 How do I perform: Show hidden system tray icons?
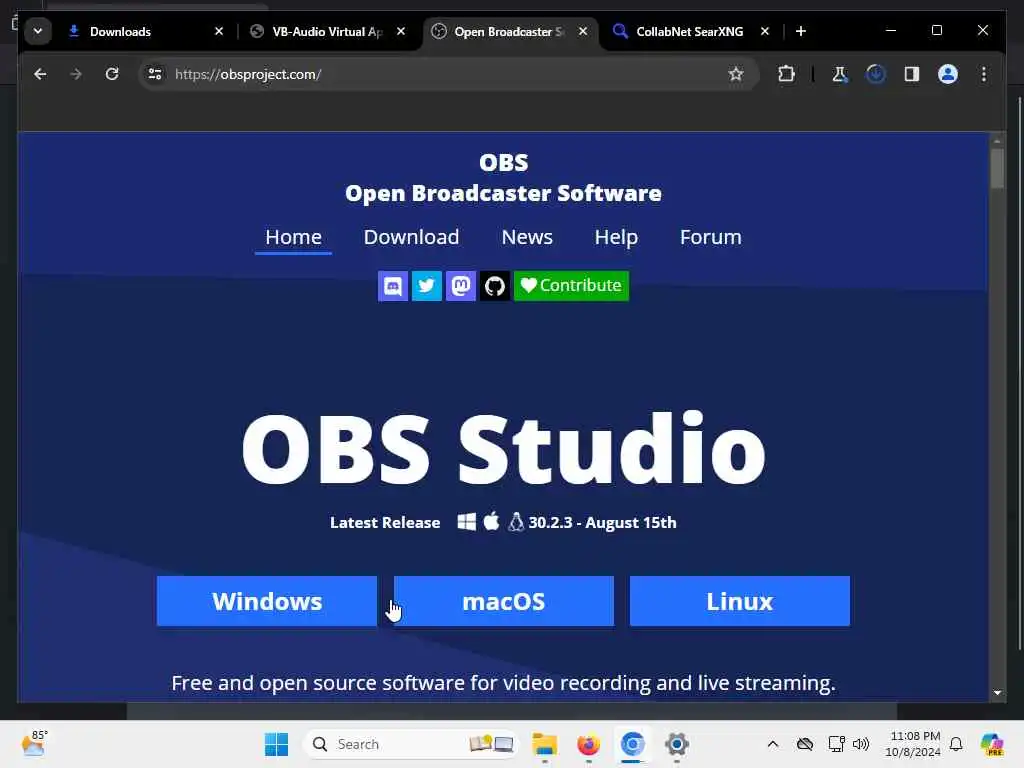[x=773, y=744]
